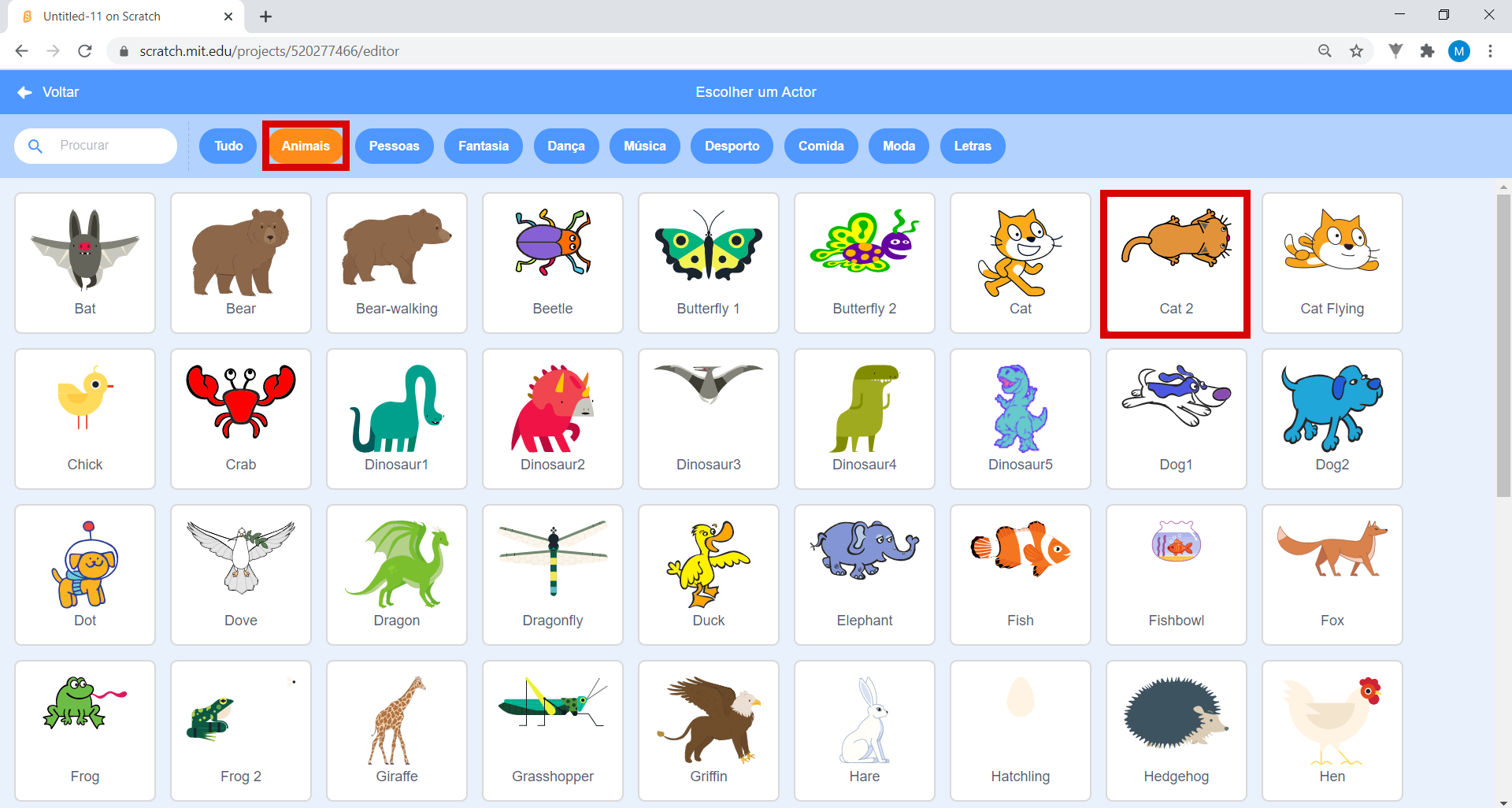Choose the Dinosaur3 sprite
This screenshot has width=1512, height=808.
(709, 419)
